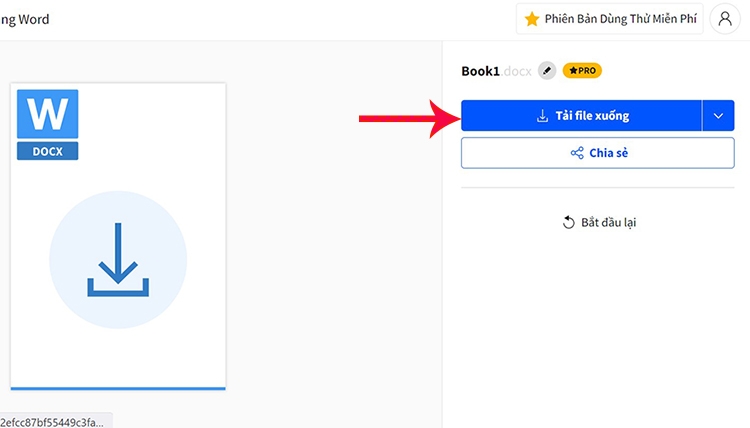Click the large circular download icon
This screenshot has height=428, width=750.
point(118,258)
